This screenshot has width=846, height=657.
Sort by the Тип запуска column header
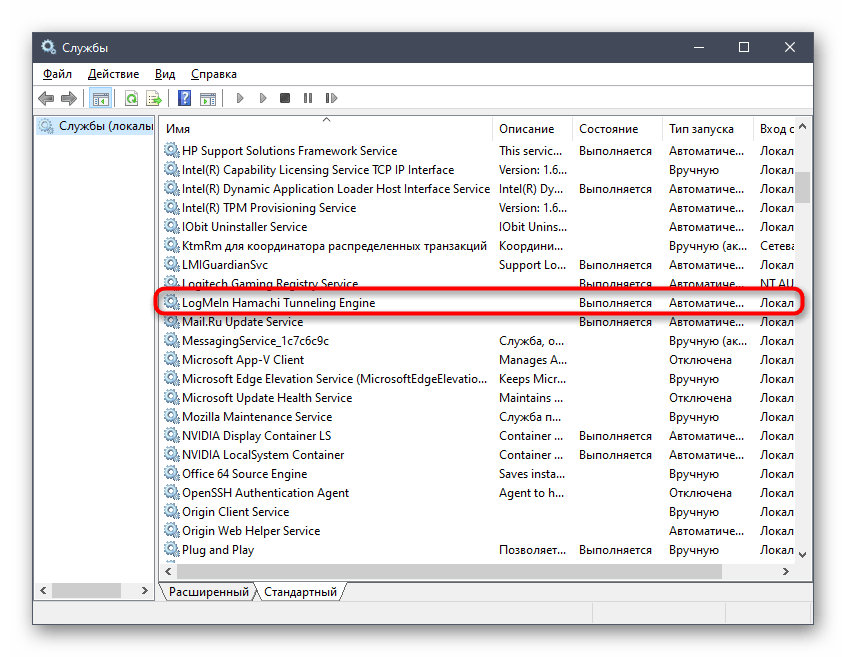point(707,129)
